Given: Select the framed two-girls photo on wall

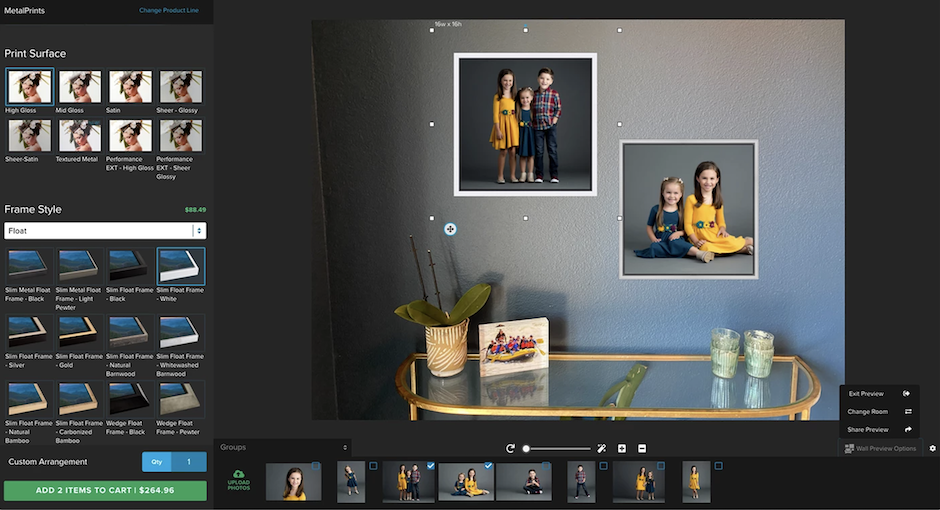Looking at the screenshot, I should pyautogui.click(x=689, y=209).
